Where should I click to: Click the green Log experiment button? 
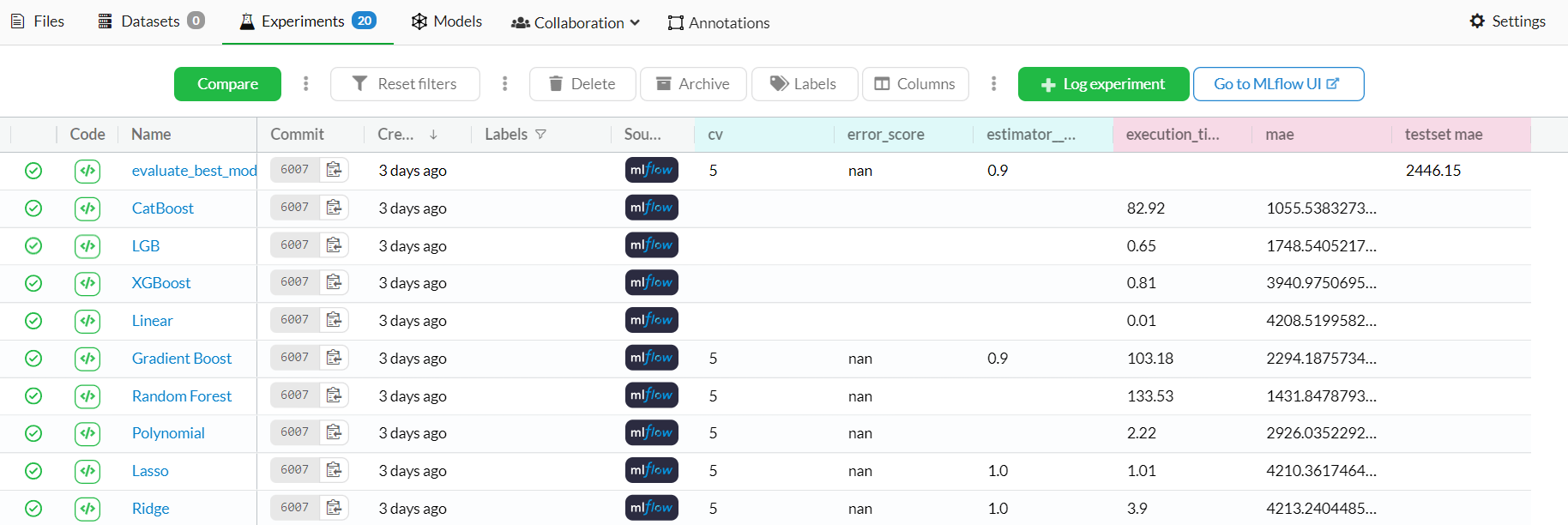[1103, 84]
